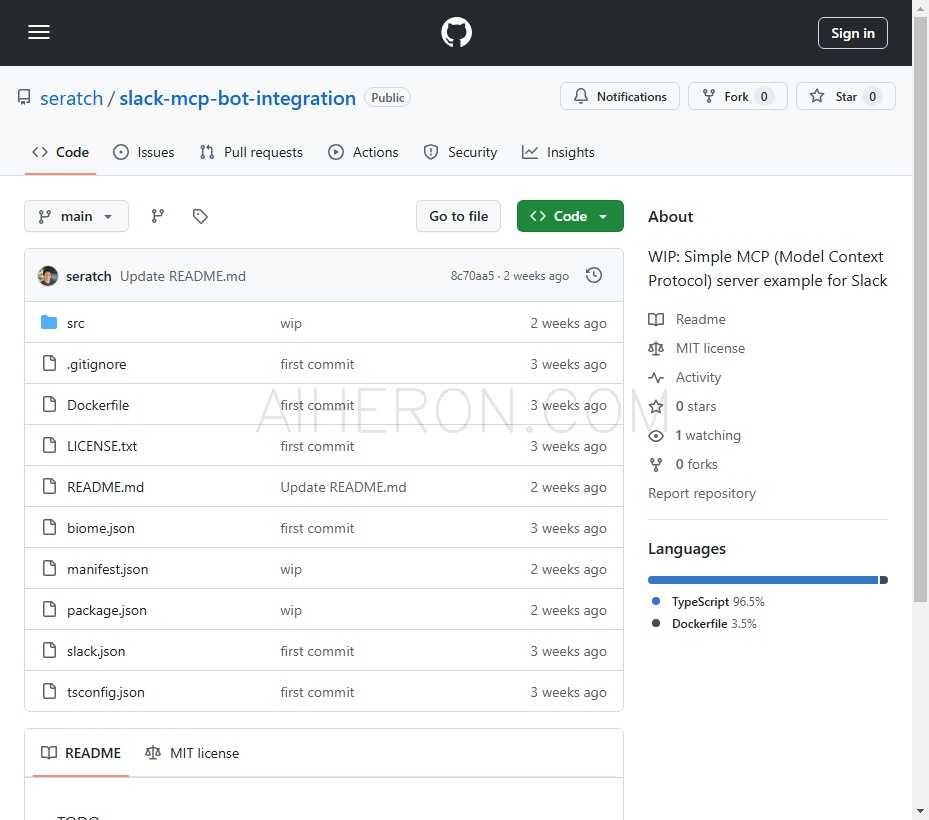Open commit hash 8c70aa5
This screenshot has width=929, height=820.
472,276
